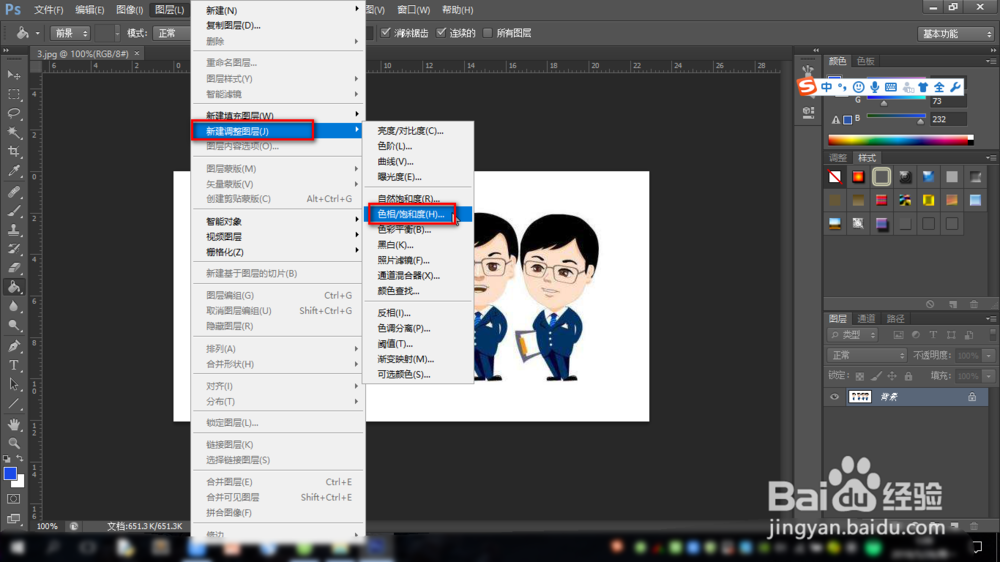Click 新建调整图层(J) menu entry

[x=277, y=131]
